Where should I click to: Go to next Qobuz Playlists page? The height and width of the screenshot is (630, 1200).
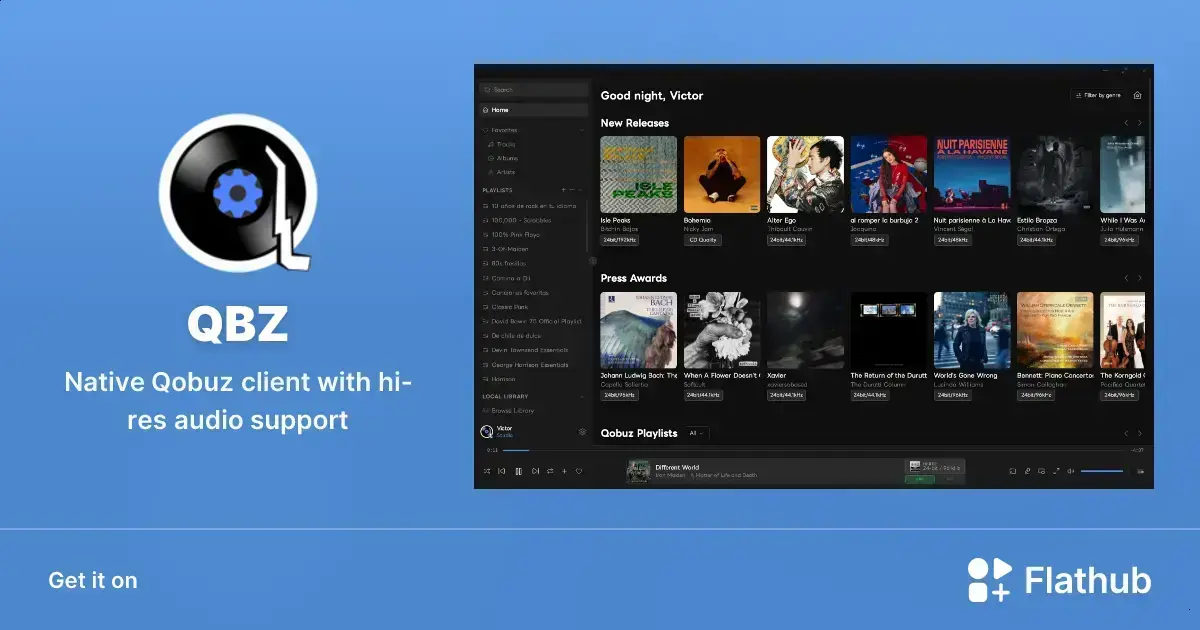pyautogui.click(x=1139, y=433)
